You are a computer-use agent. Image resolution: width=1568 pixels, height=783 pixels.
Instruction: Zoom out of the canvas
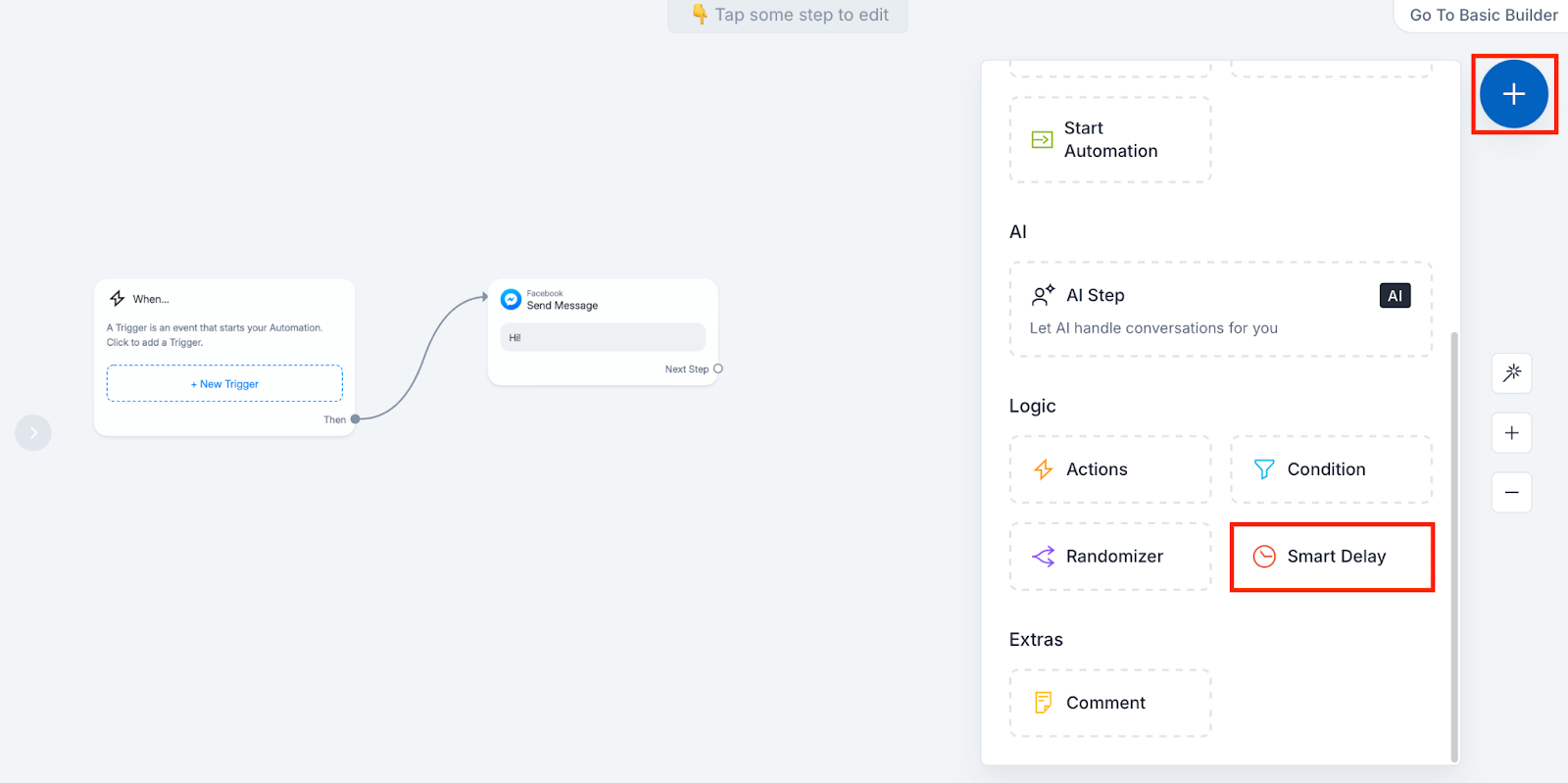pos(1511,492)
